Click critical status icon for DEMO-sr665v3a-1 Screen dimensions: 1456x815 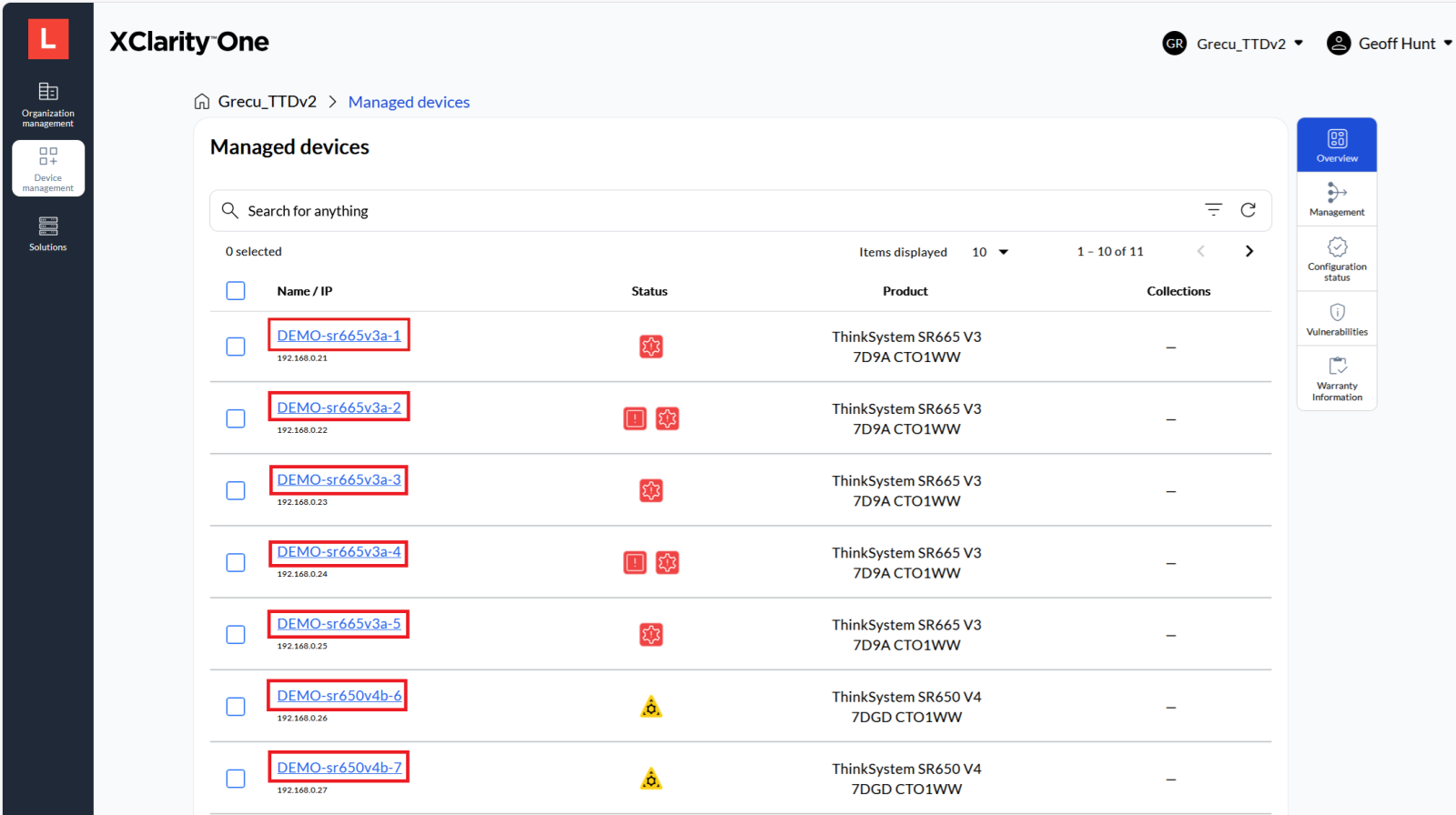(x=651, y=347)
